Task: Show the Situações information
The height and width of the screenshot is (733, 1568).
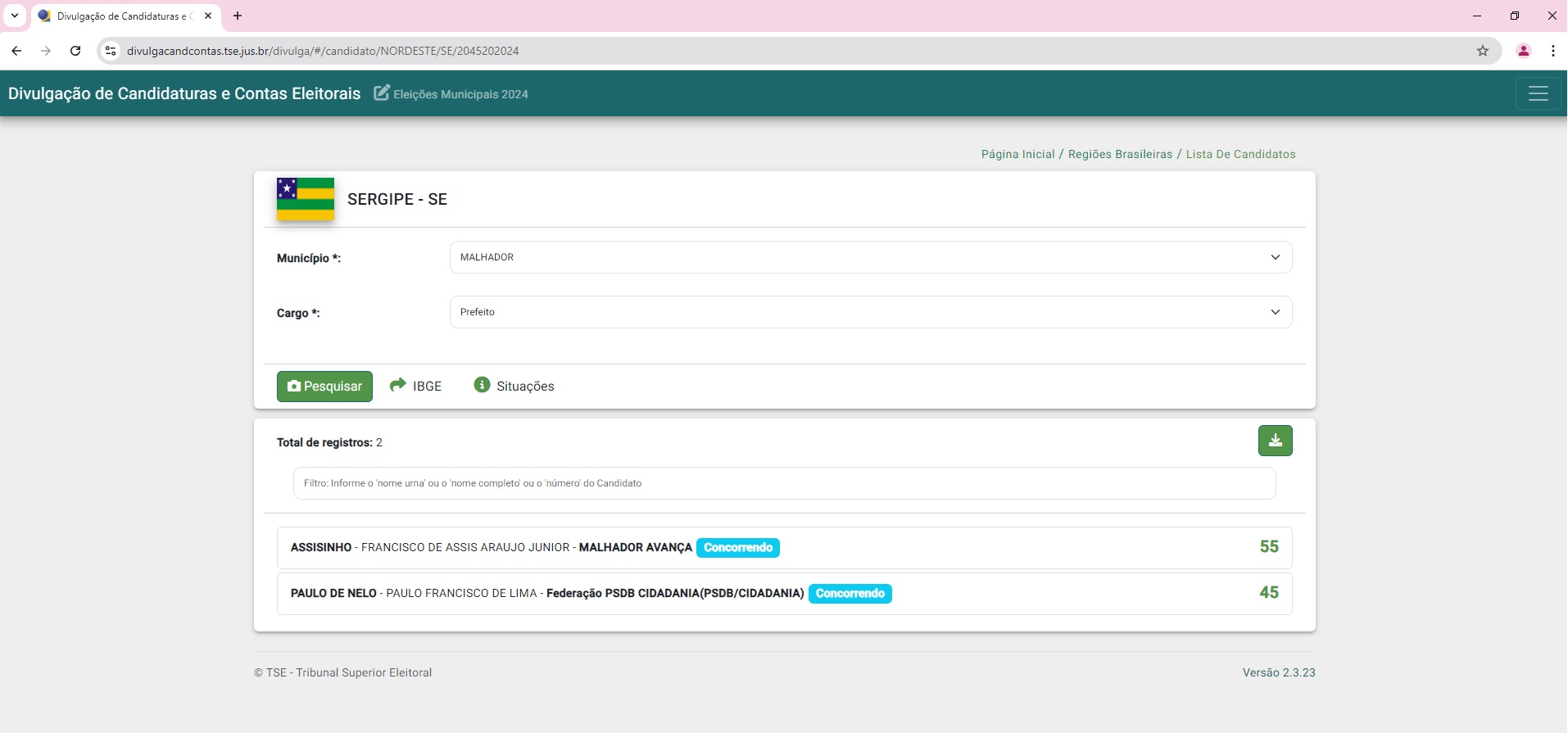Action: click(514, 386)
